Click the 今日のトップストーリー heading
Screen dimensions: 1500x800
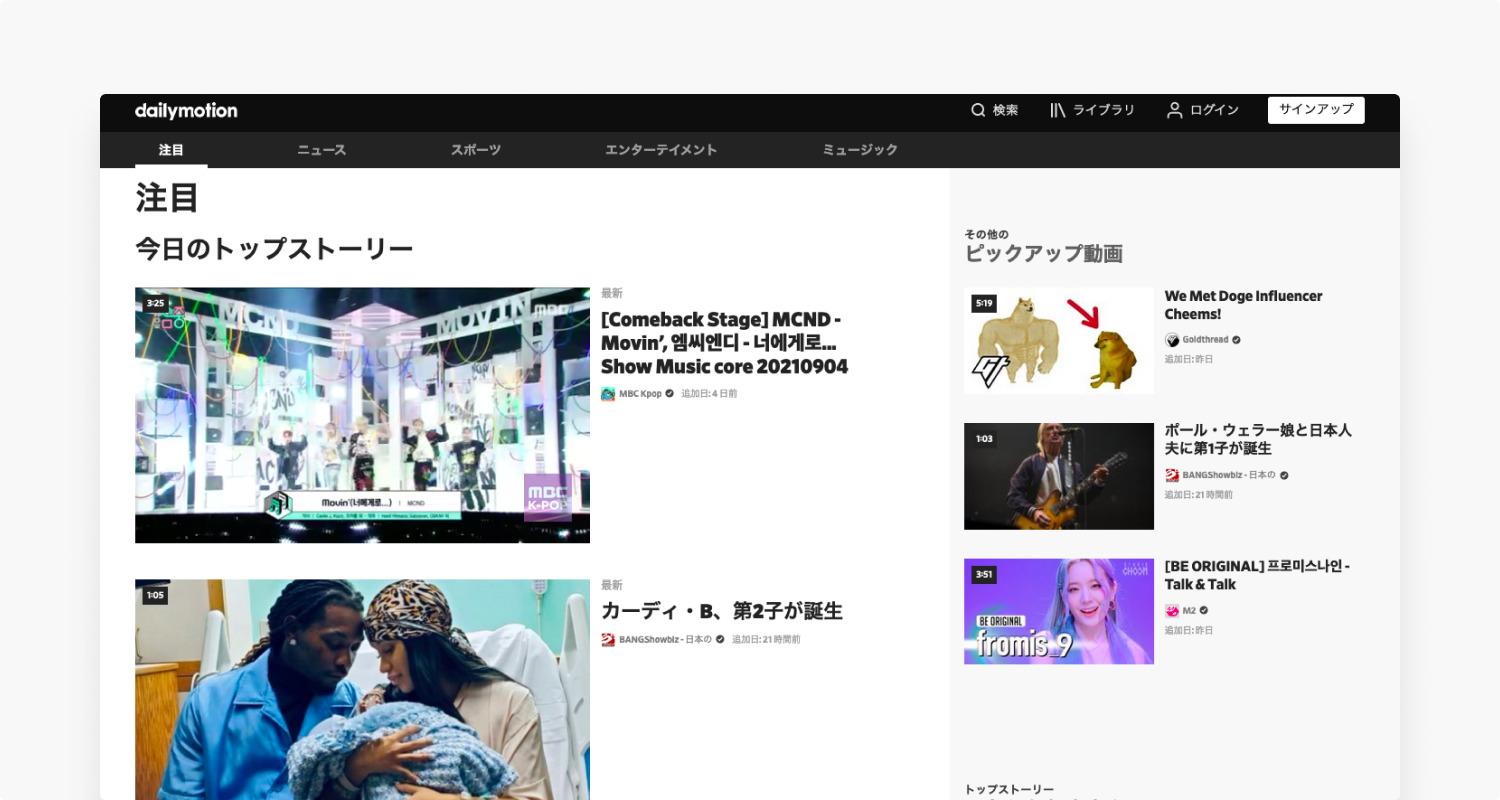(x=274, y=249)
